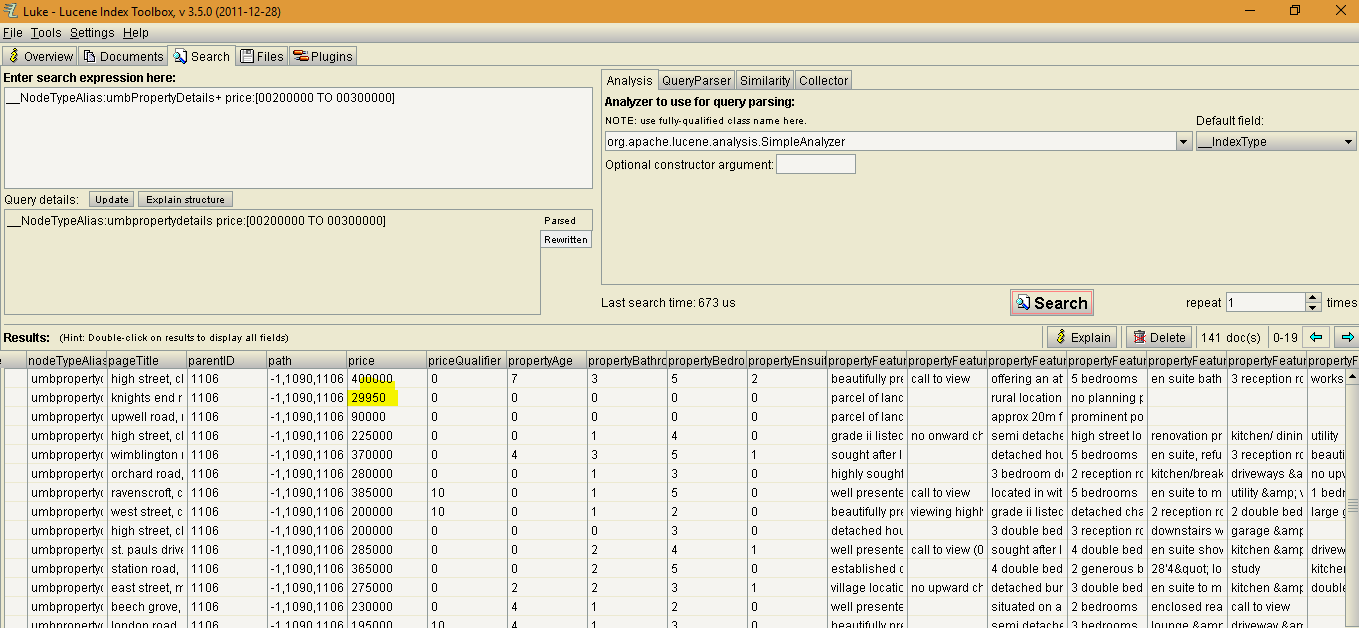
Task: Go to next results page arrow
Action: point(1347,337)
